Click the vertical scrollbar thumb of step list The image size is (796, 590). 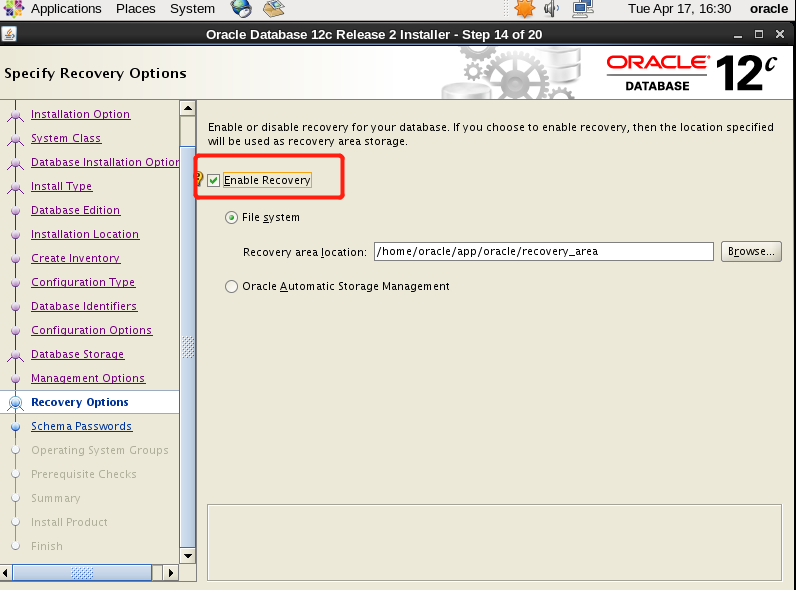click(188, 347)
